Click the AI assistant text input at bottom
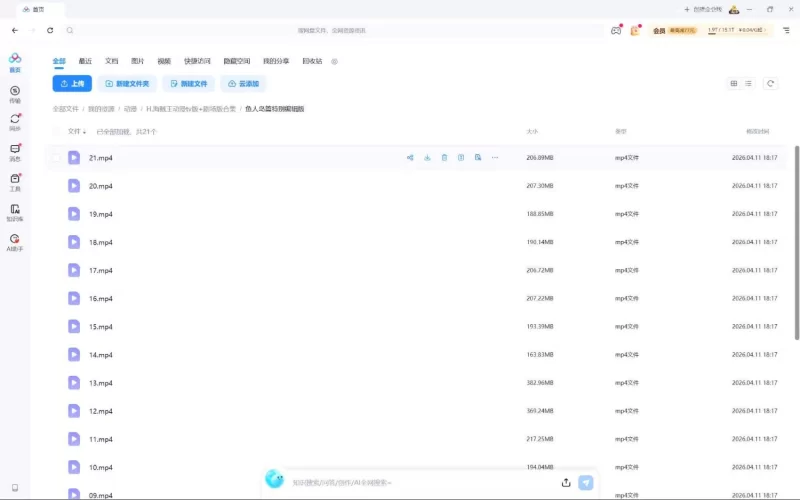This screenshot has height=500, width=800. (x=423, y=482)
